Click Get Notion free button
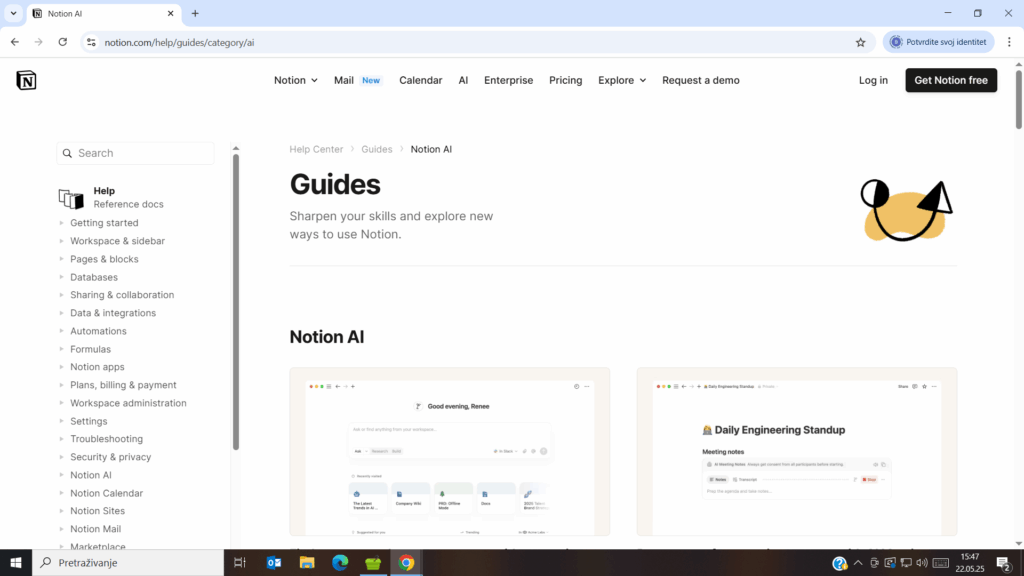 [951, 80]
